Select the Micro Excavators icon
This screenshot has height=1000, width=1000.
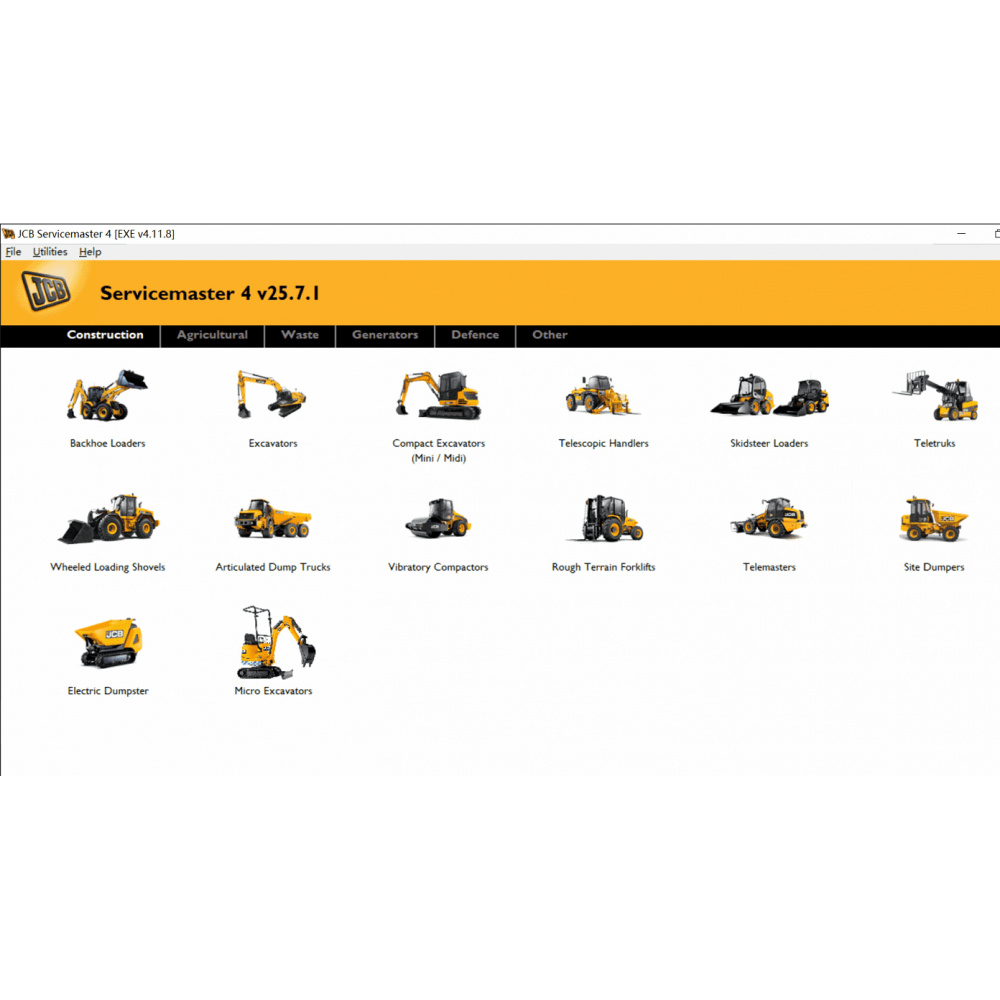pos(276,642)
